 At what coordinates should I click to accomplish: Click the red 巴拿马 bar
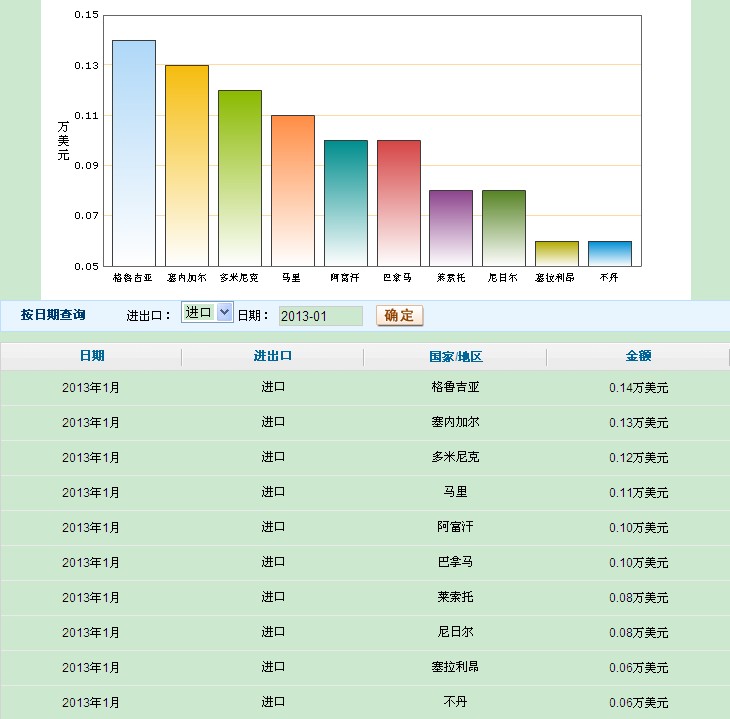coord(399,203)
